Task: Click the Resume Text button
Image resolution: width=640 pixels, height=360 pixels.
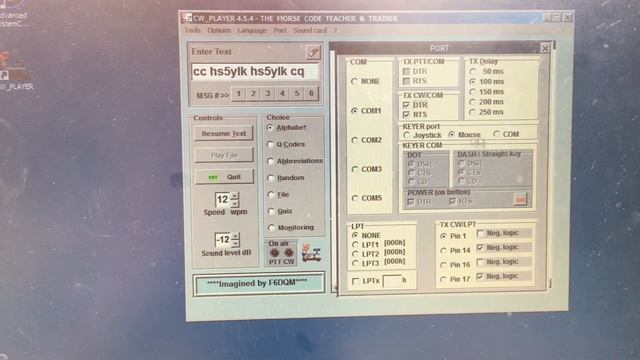Action: pyautogui.click(x=224, y=133)
